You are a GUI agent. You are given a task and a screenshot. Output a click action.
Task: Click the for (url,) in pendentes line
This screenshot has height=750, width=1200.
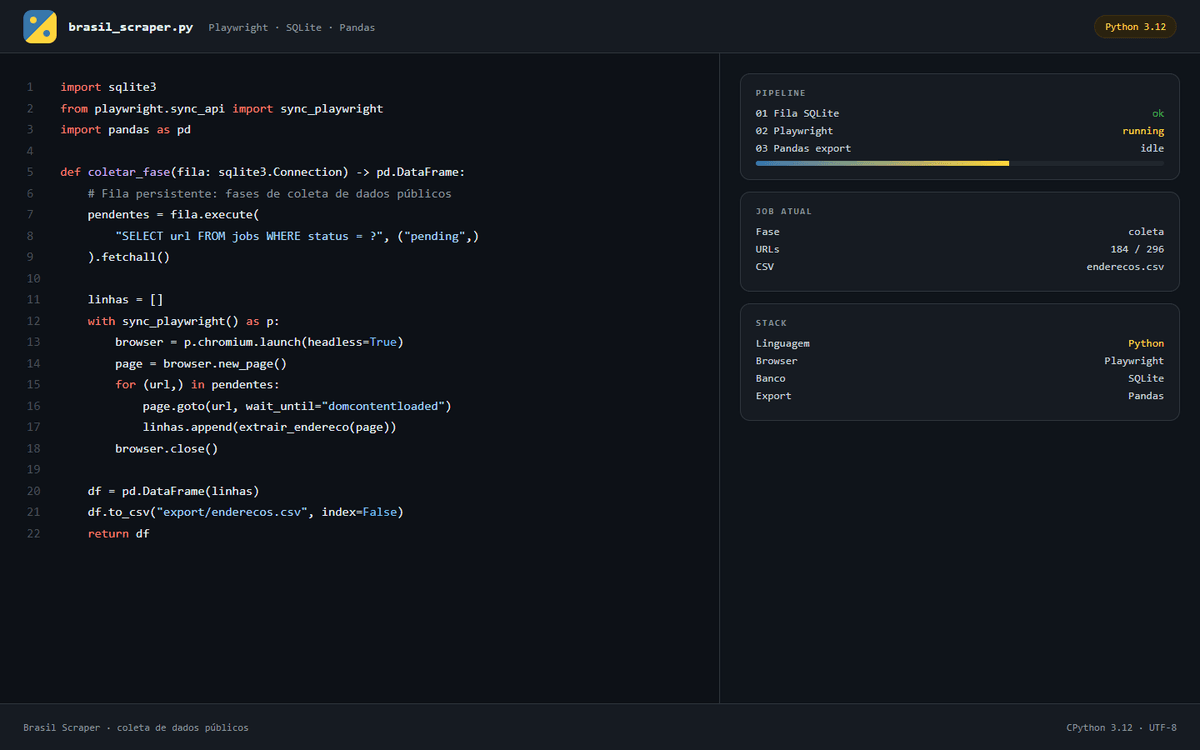[x=198, y=385]
